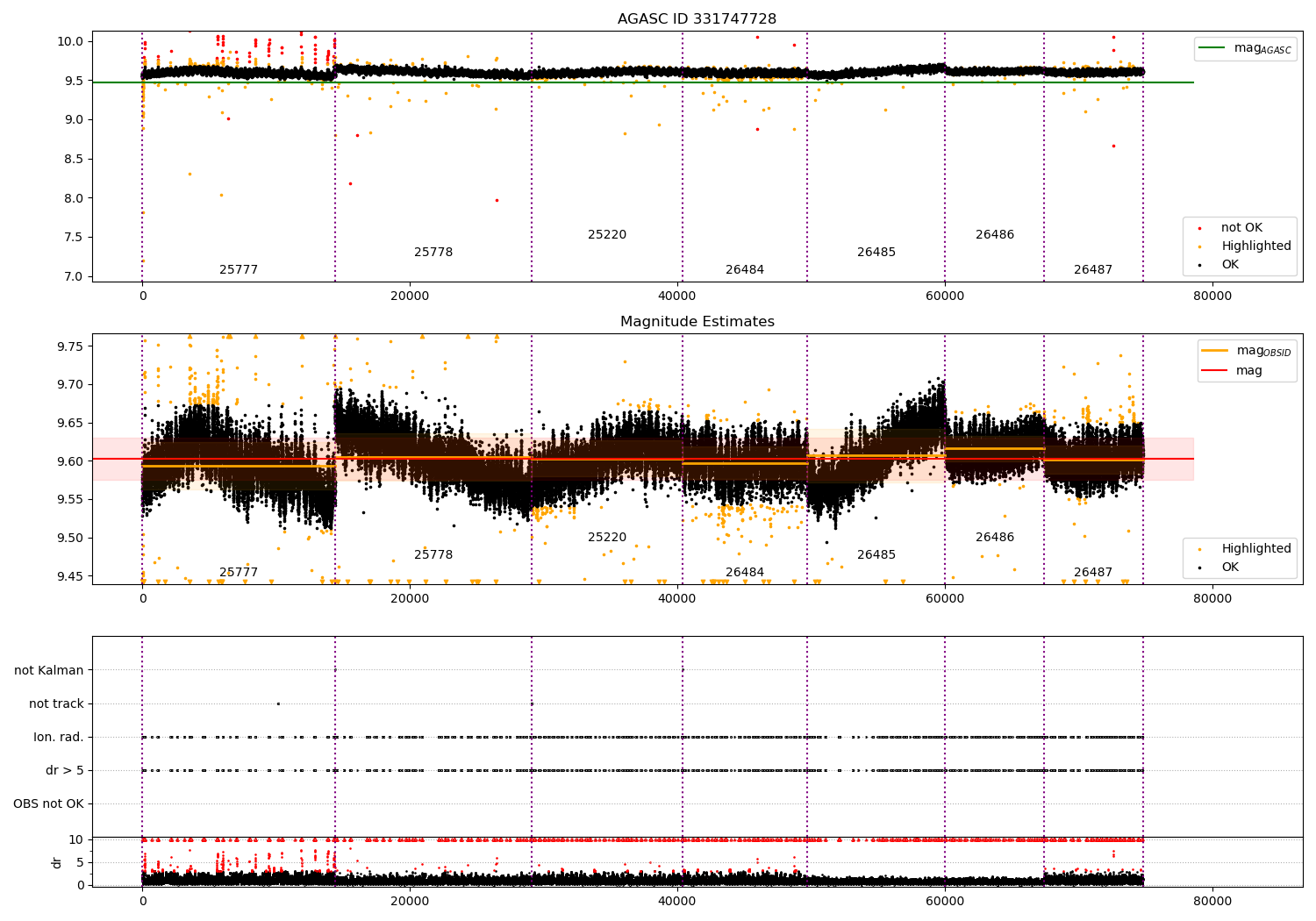Screen dimensions: 1316x921
Task: Click the 'AGASC ID 331747728' plot title
Action: pos(697,19)
